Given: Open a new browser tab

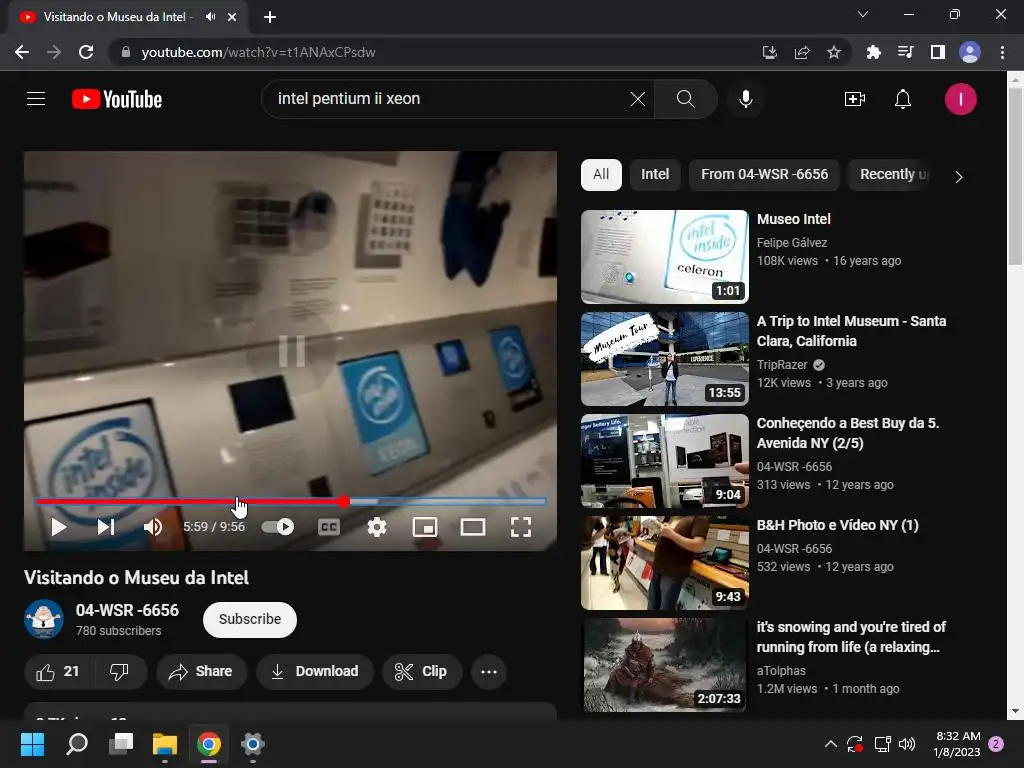Looking at the screenshot, I should point(270,17).
